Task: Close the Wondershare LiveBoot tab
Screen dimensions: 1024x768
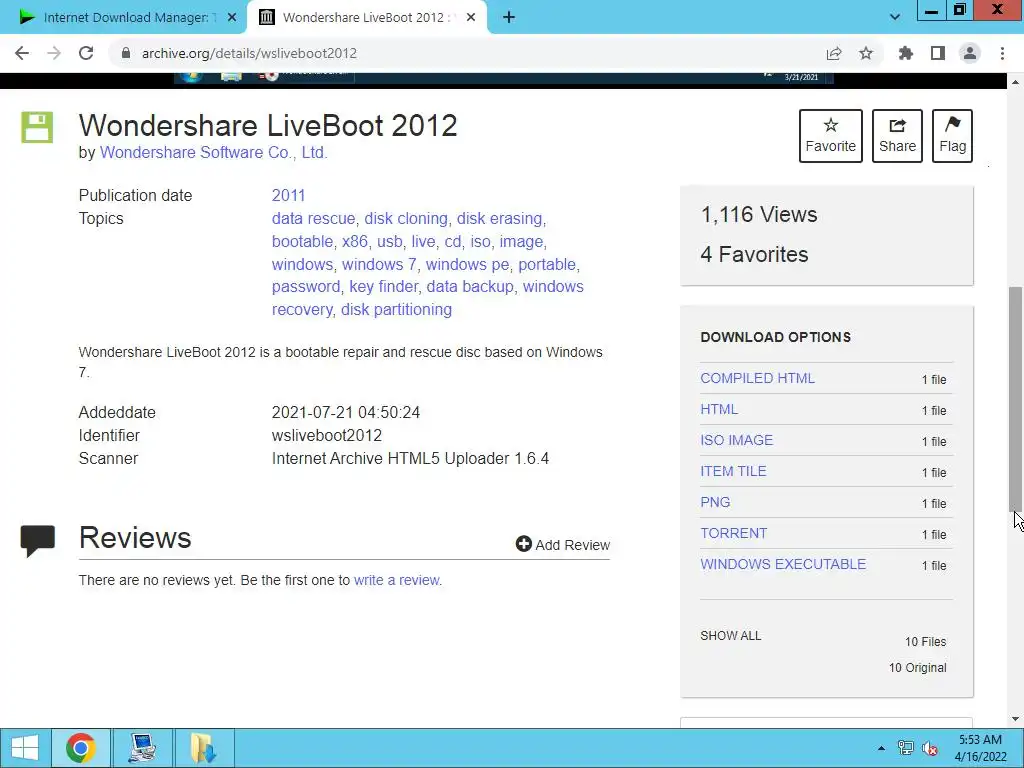Action: coord(471,18)
